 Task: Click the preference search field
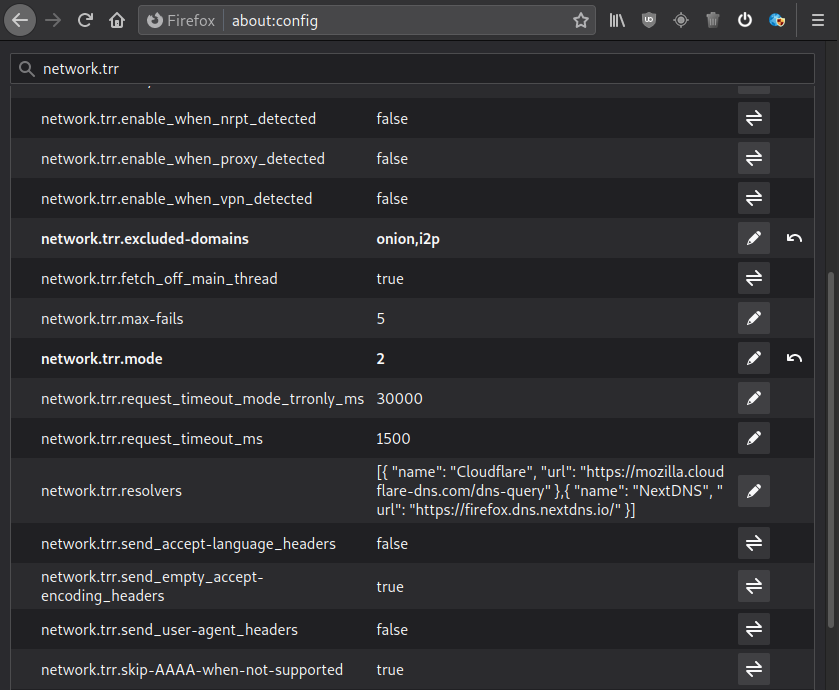coord(420,69)
